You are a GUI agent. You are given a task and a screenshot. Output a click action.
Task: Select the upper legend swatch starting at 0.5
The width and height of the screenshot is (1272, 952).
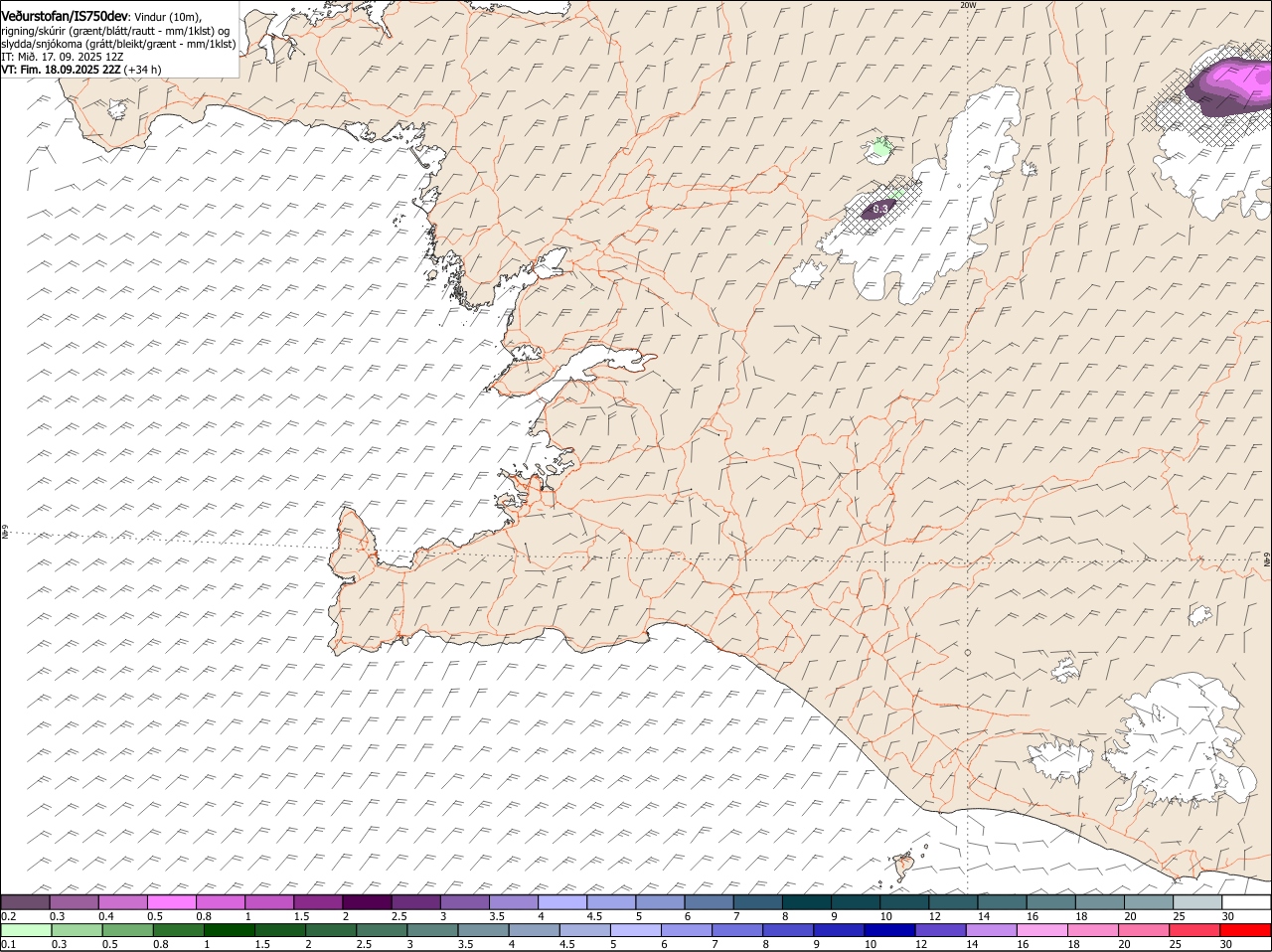pyautogui.click(x=171, y=902)
